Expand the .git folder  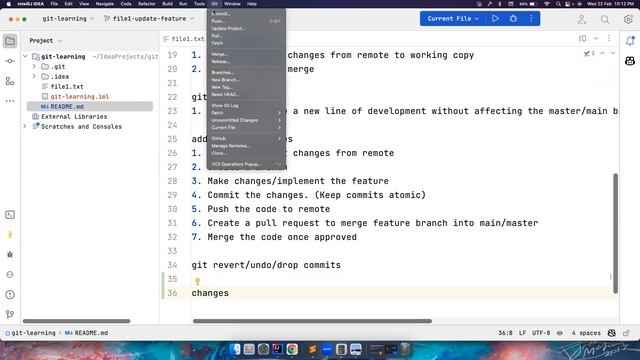[x=34, y=66]
